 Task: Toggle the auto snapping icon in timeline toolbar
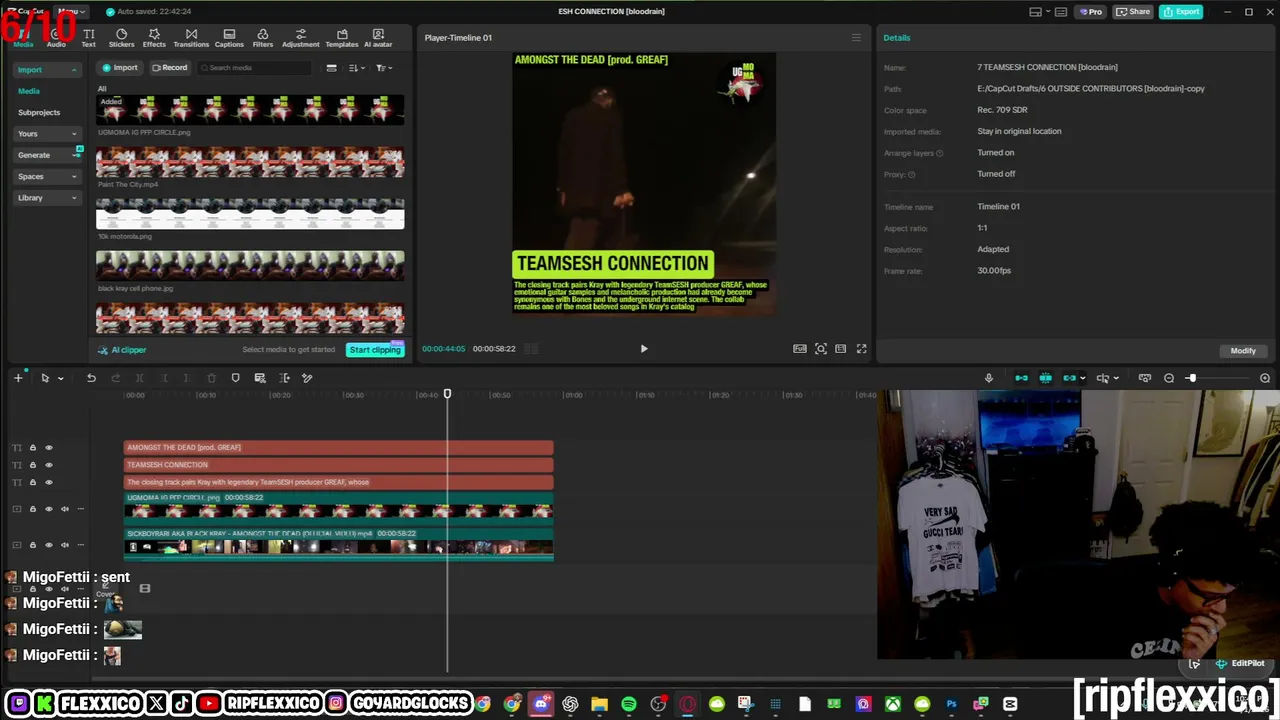point(1045,378)
